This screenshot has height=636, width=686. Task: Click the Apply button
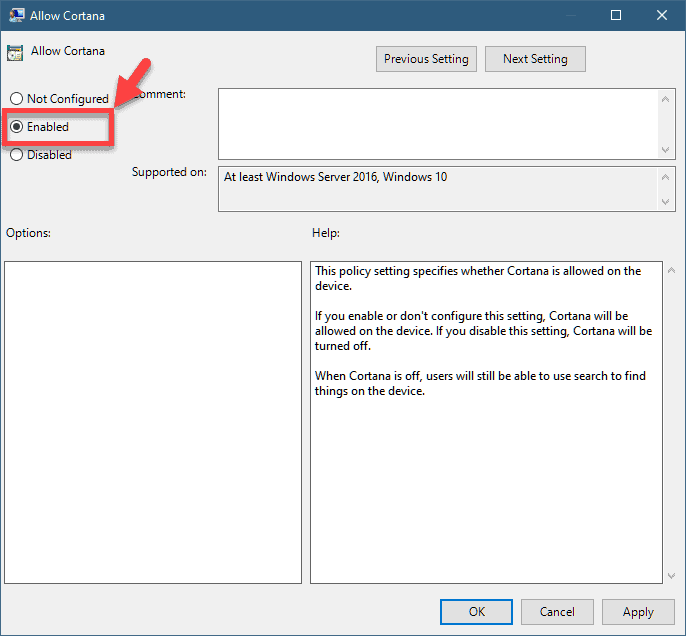tap(638, 612)
